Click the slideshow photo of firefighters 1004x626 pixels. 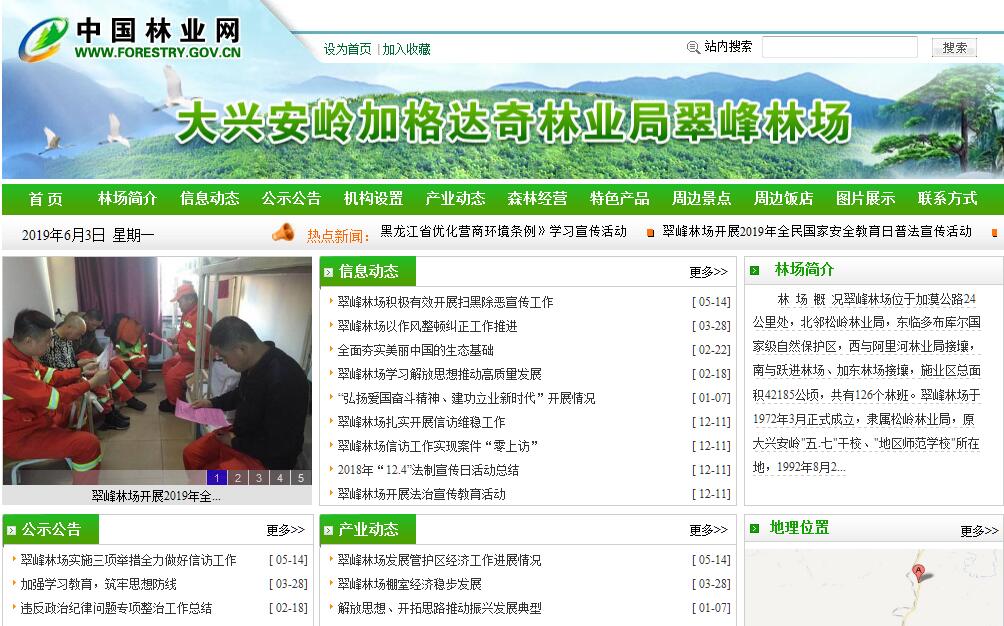tap(157, 365)
